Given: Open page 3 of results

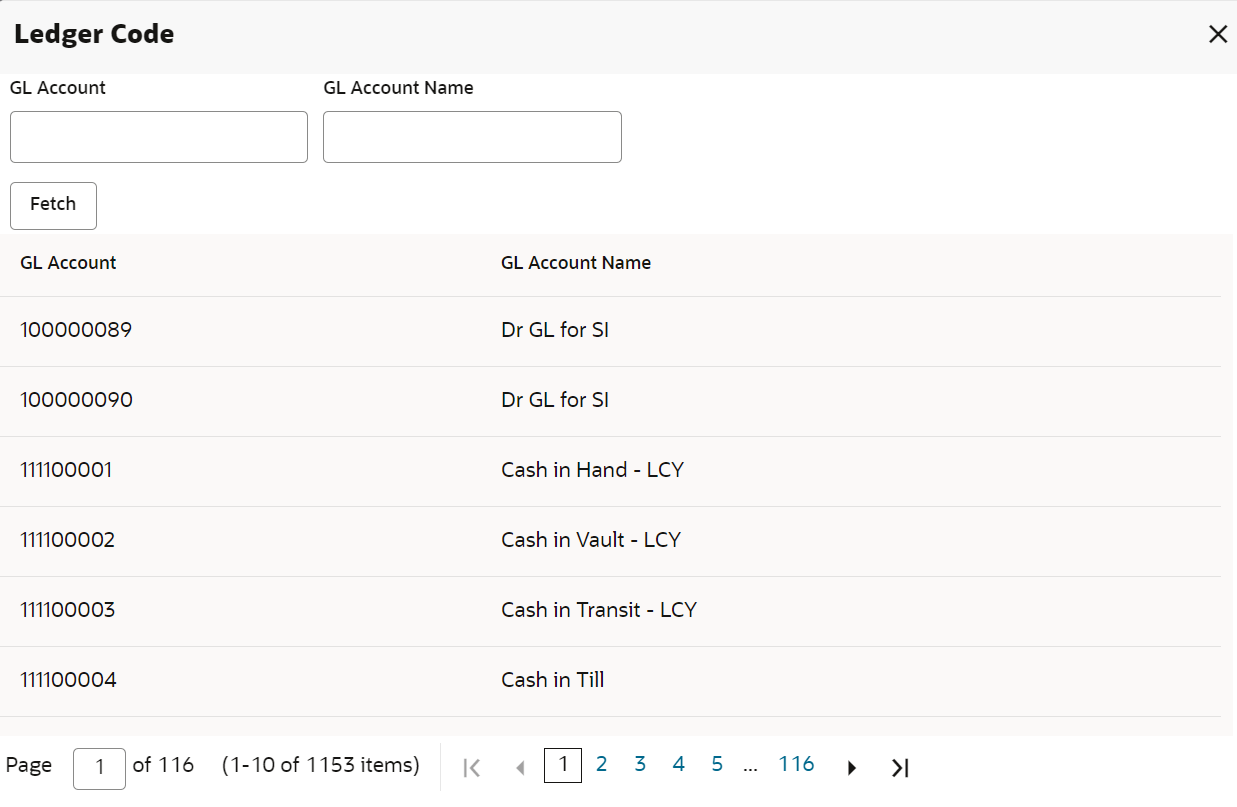Looking at the screenshot, I should (x=640, y=765).
